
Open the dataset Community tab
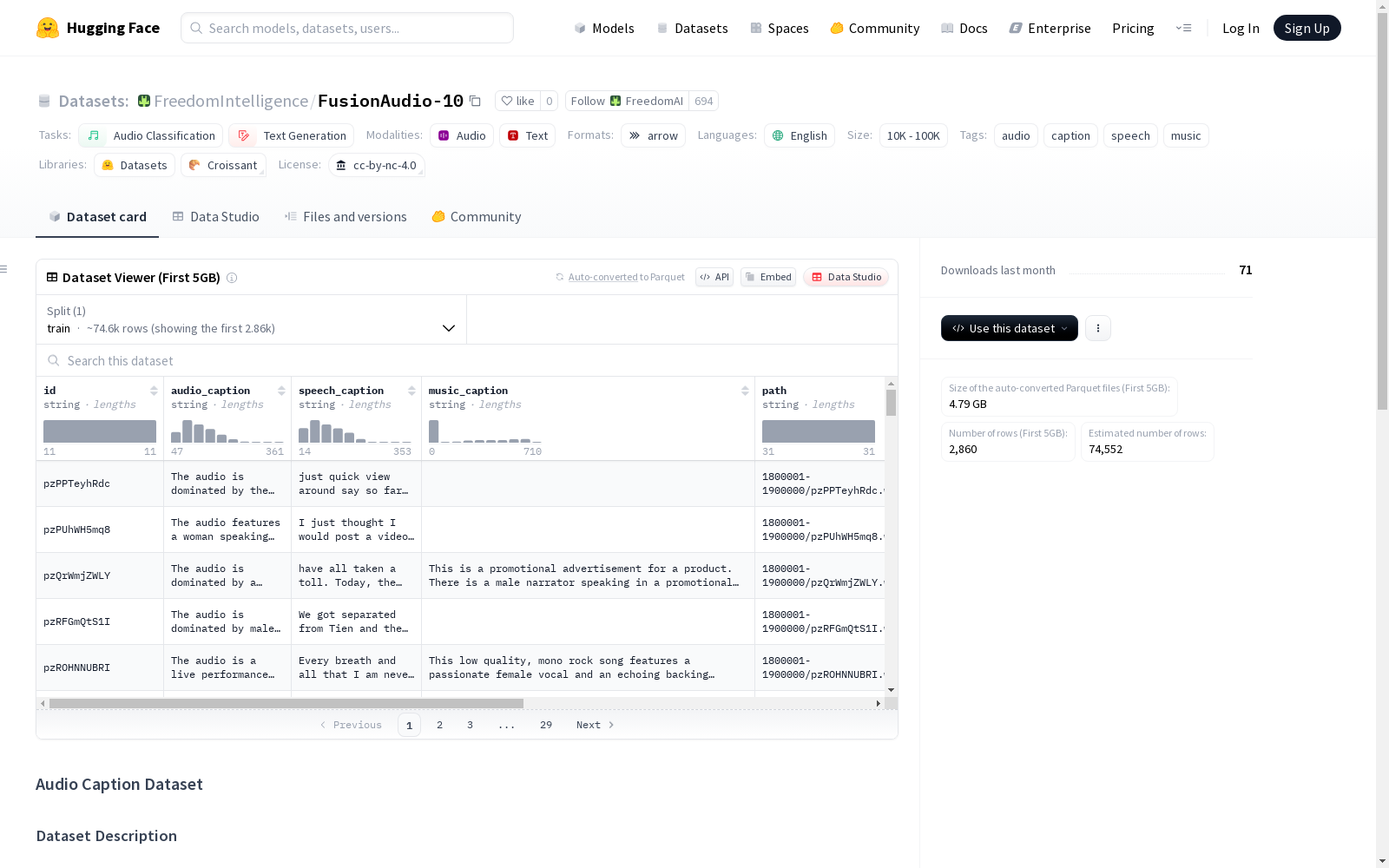click(477, 217)
